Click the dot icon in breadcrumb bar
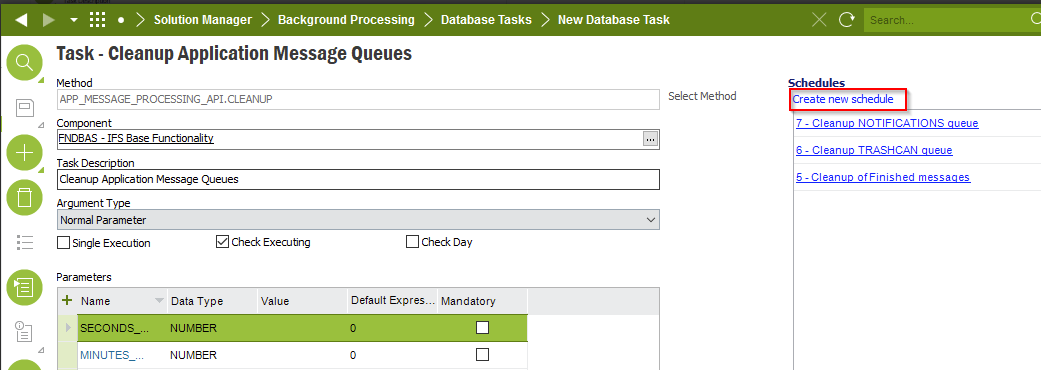The image size is (1041, 370). [121, 20]
